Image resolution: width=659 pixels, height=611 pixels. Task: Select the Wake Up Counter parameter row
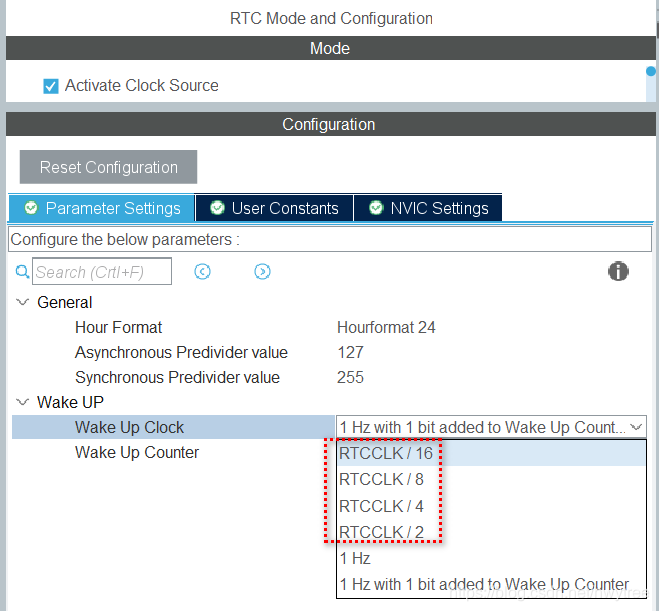(x=137, y=453)
